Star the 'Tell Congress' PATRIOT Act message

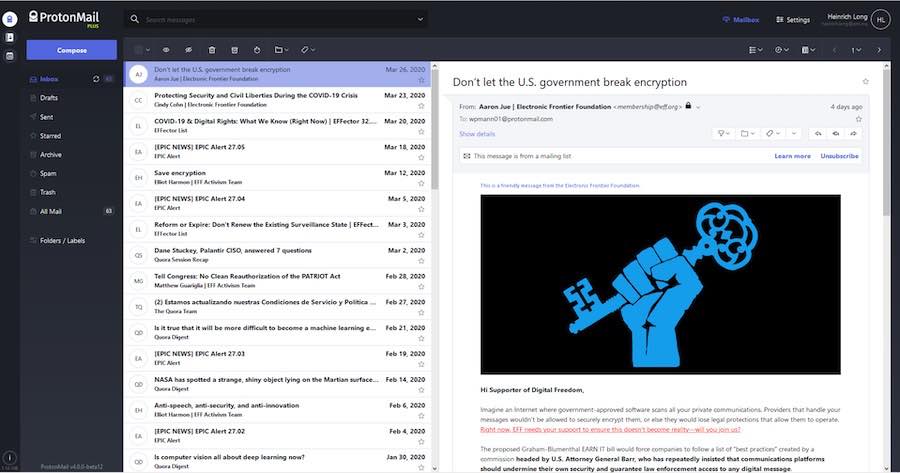click(421, 286)
